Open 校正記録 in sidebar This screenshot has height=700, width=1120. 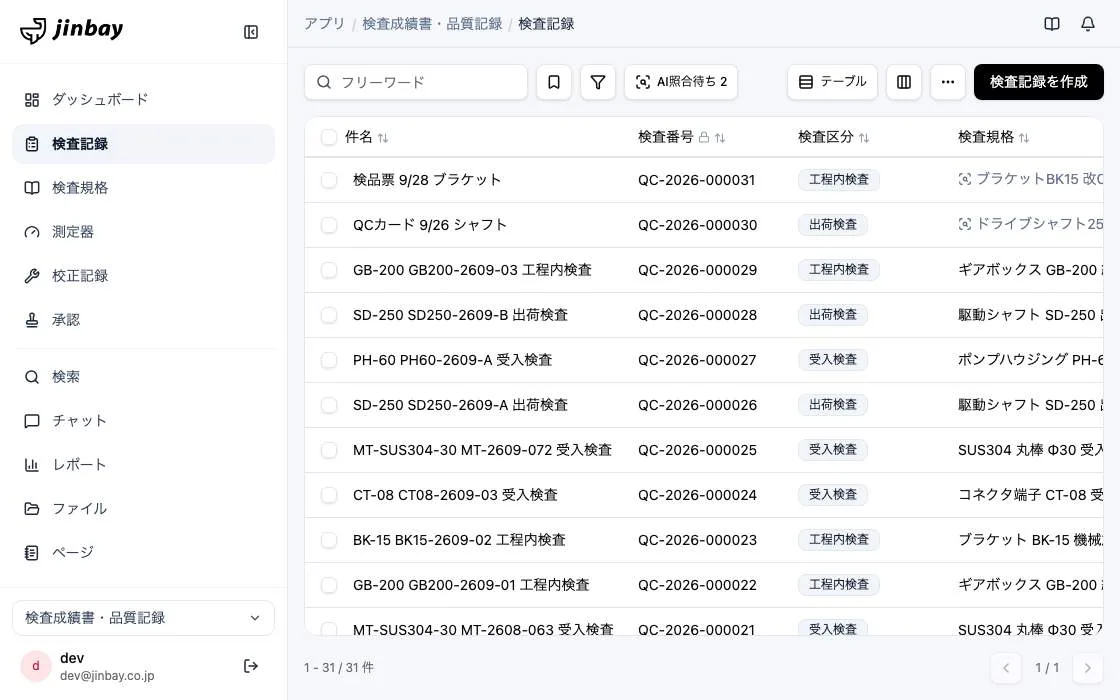(x=144, y=276)
